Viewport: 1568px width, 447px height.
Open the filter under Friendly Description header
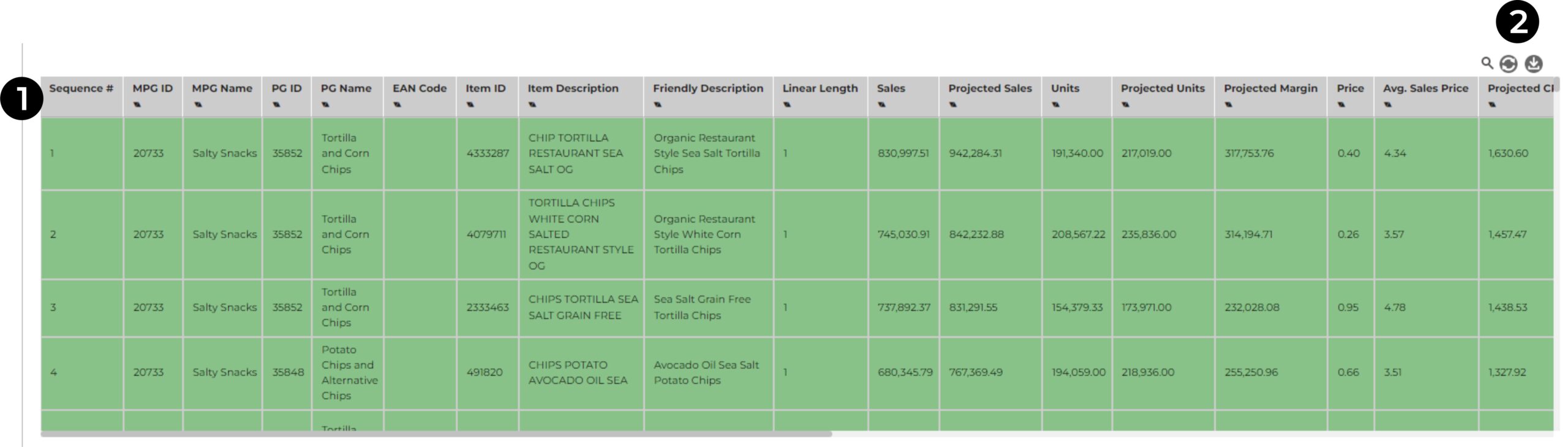coord(658,105)
